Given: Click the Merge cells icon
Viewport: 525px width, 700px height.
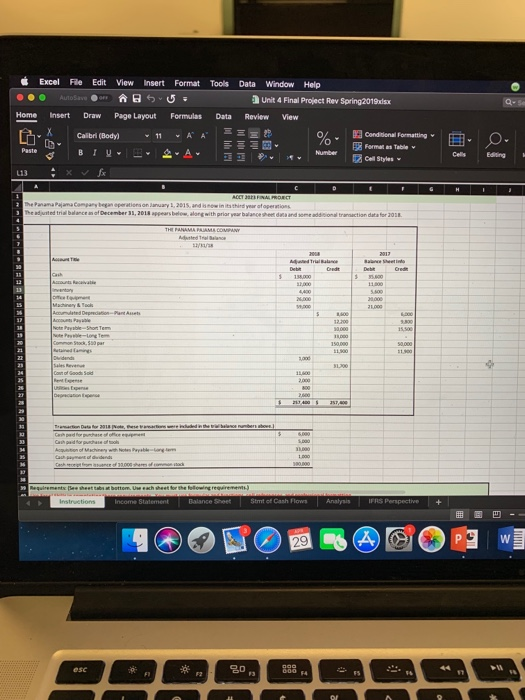Looking at the screenshot, I should click(267, 145).
